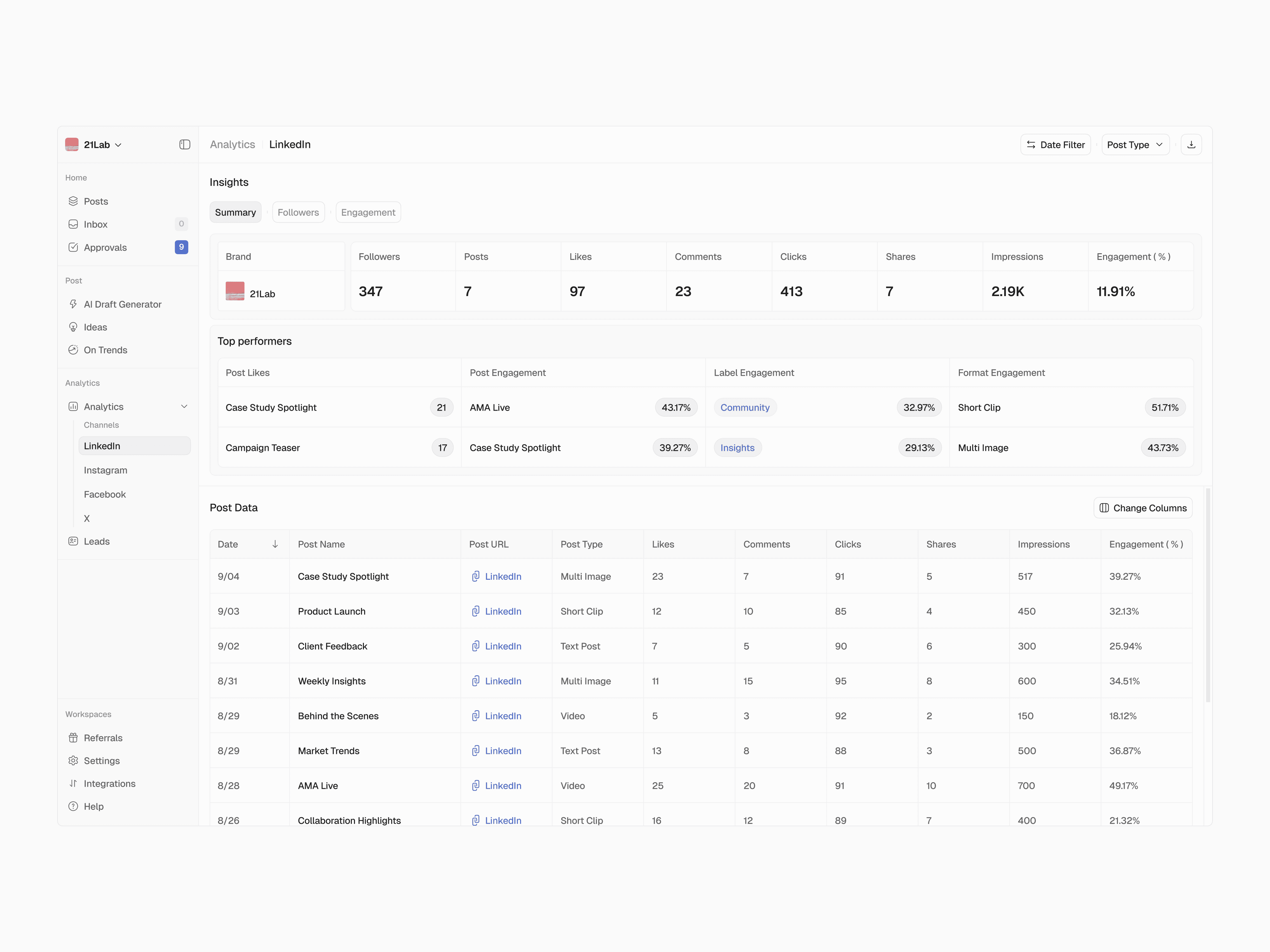Click the download export icon
This screenshot has height=952, width=1270.
(x=1191, y=145)
